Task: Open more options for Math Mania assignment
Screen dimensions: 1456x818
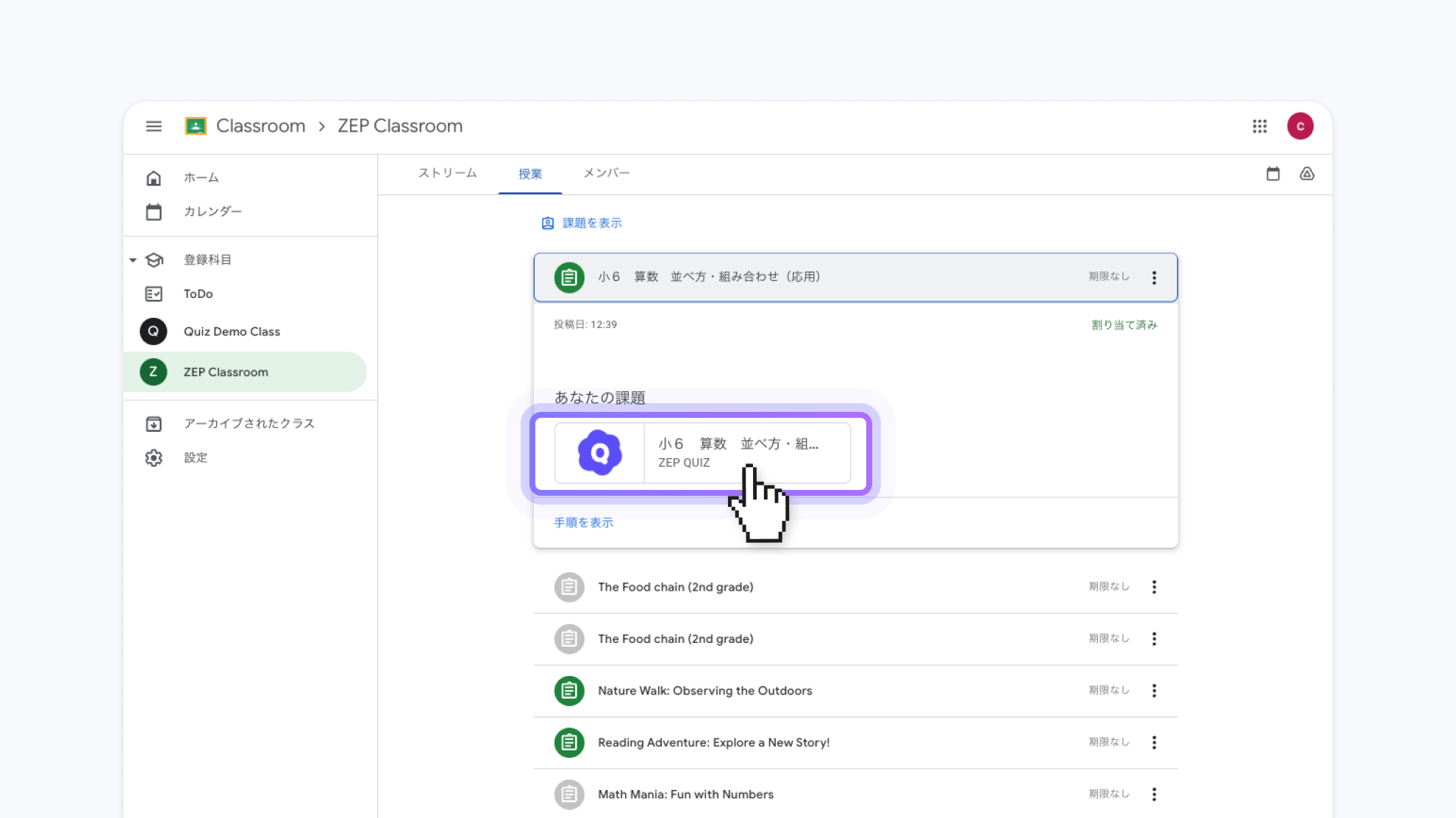Action: (1154, 794)
